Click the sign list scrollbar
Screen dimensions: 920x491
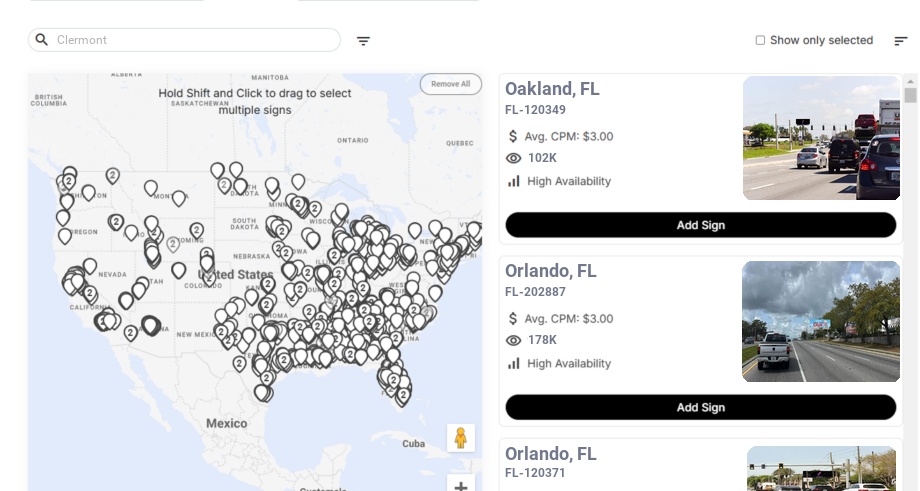pyautogui.click(x=910, y=95)
